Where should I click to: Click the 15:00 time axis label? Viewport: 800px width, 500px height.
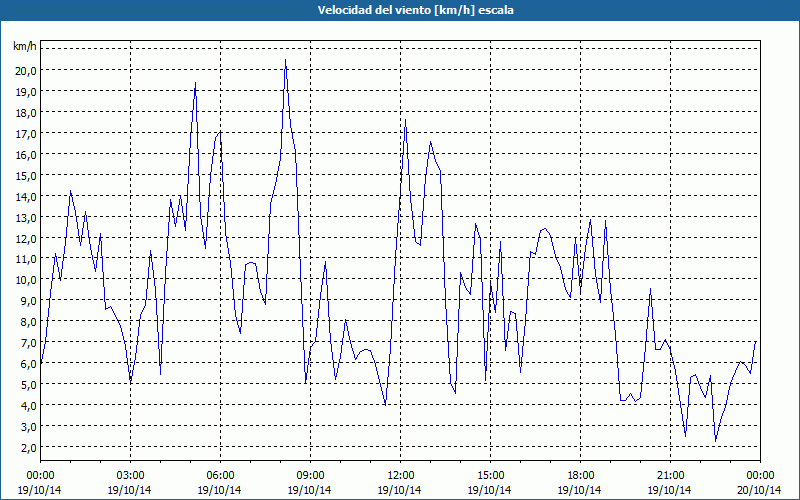pos(490,476)
